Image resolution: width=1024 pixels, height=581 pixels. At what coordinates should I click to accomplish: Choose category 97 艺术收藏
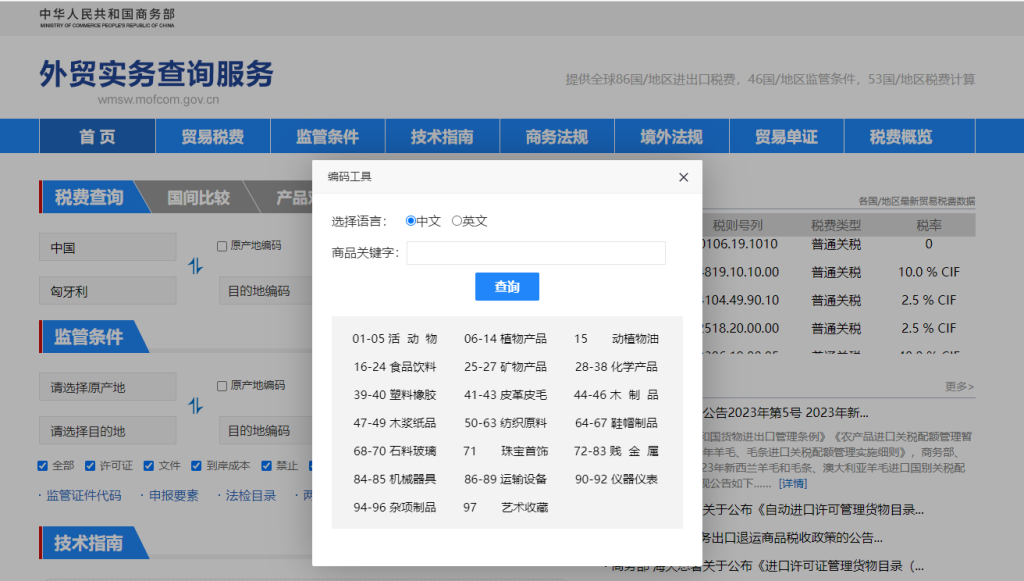tap(505, 507)
